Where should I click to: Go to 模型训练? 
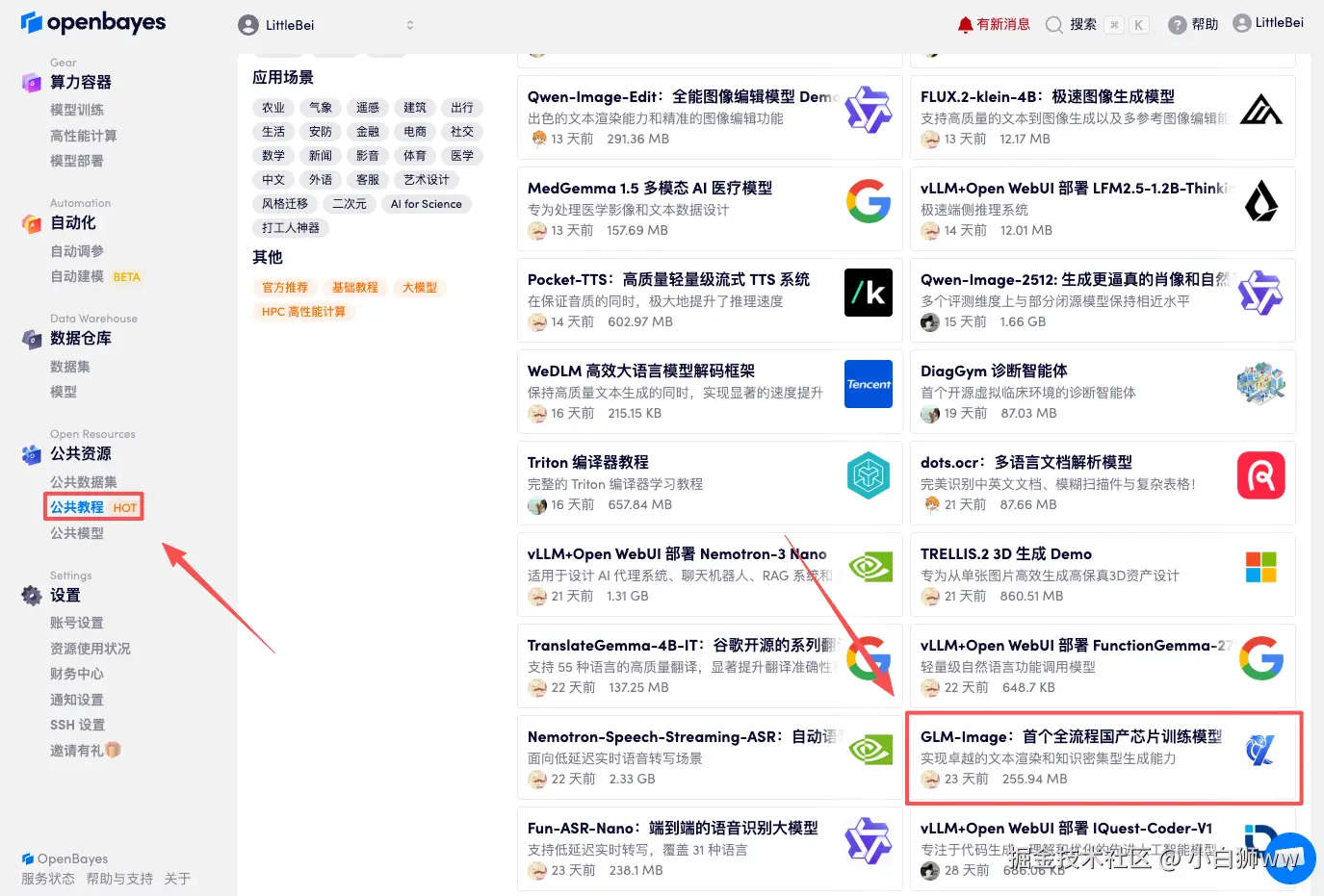click(x=77, y=110)
